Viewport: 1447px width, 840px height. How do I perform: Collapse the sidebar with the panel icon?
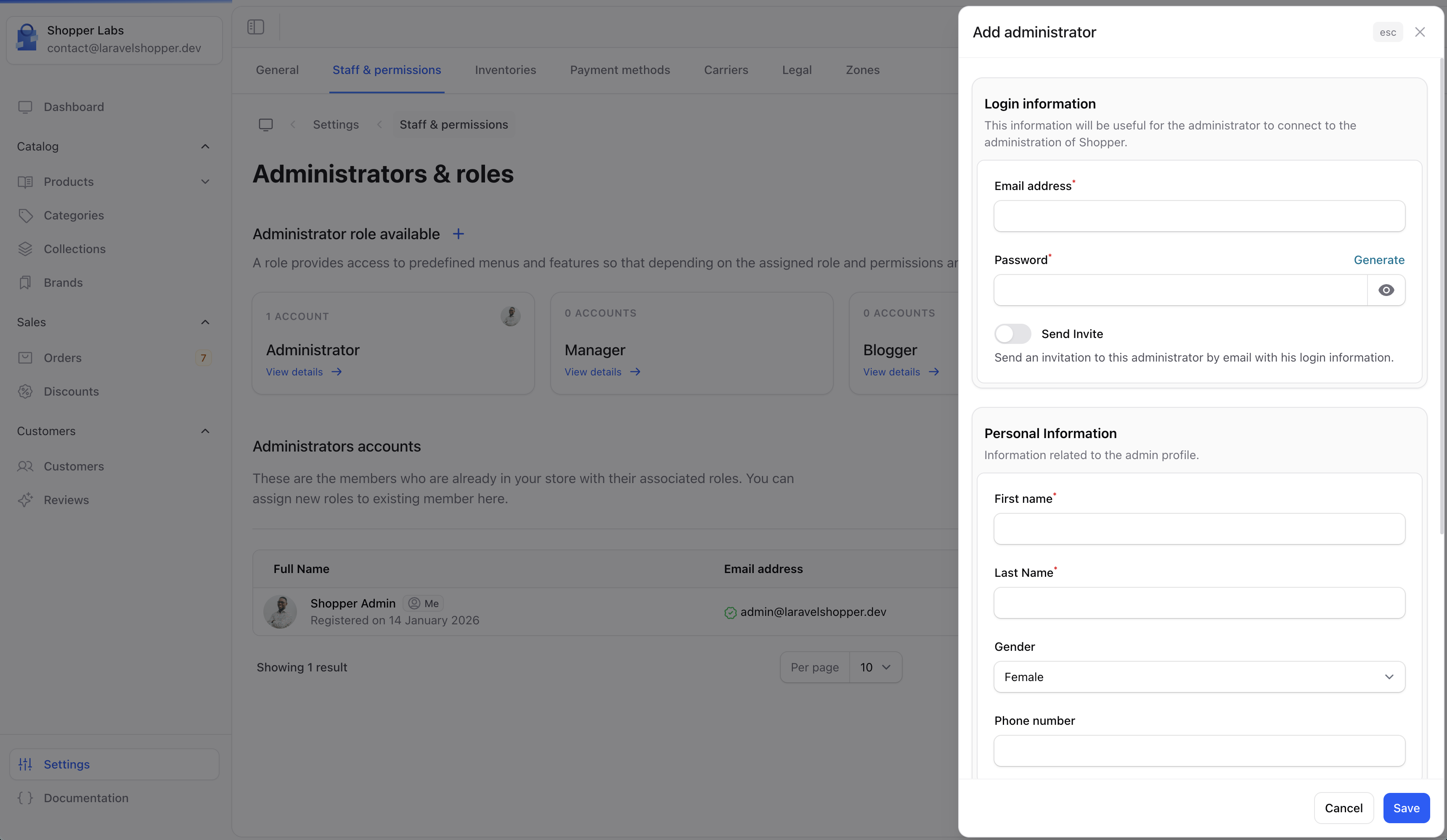tap(255, 26)
